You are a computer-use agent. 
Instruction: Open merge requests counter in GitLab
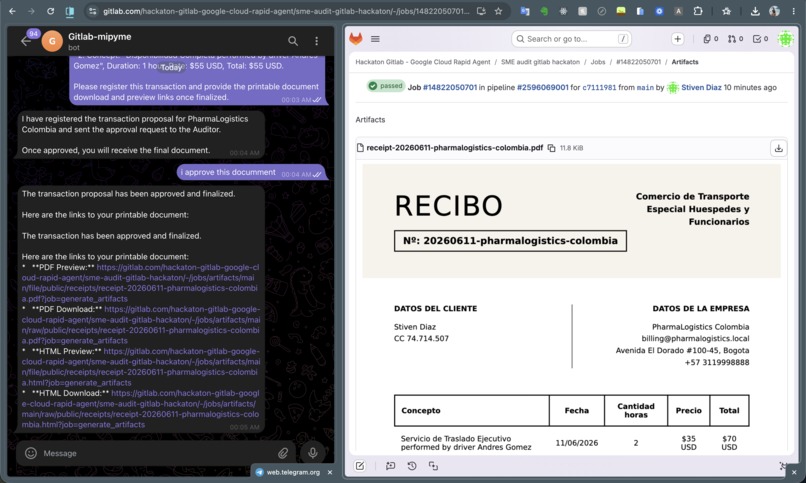click(735, 39)
